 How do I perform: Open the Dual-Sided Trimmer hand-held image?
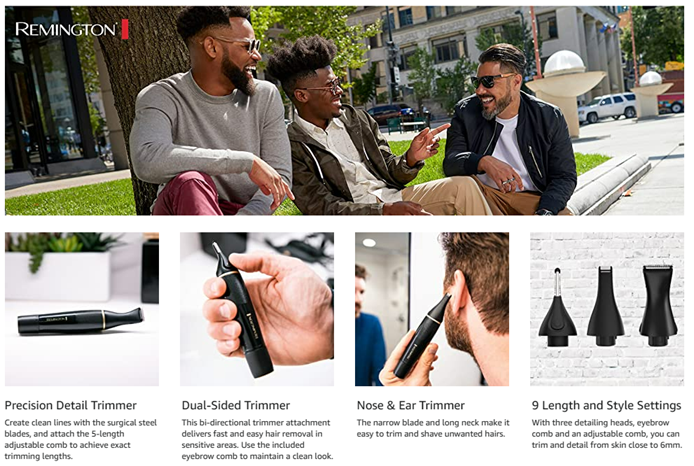tap(257, 309)
